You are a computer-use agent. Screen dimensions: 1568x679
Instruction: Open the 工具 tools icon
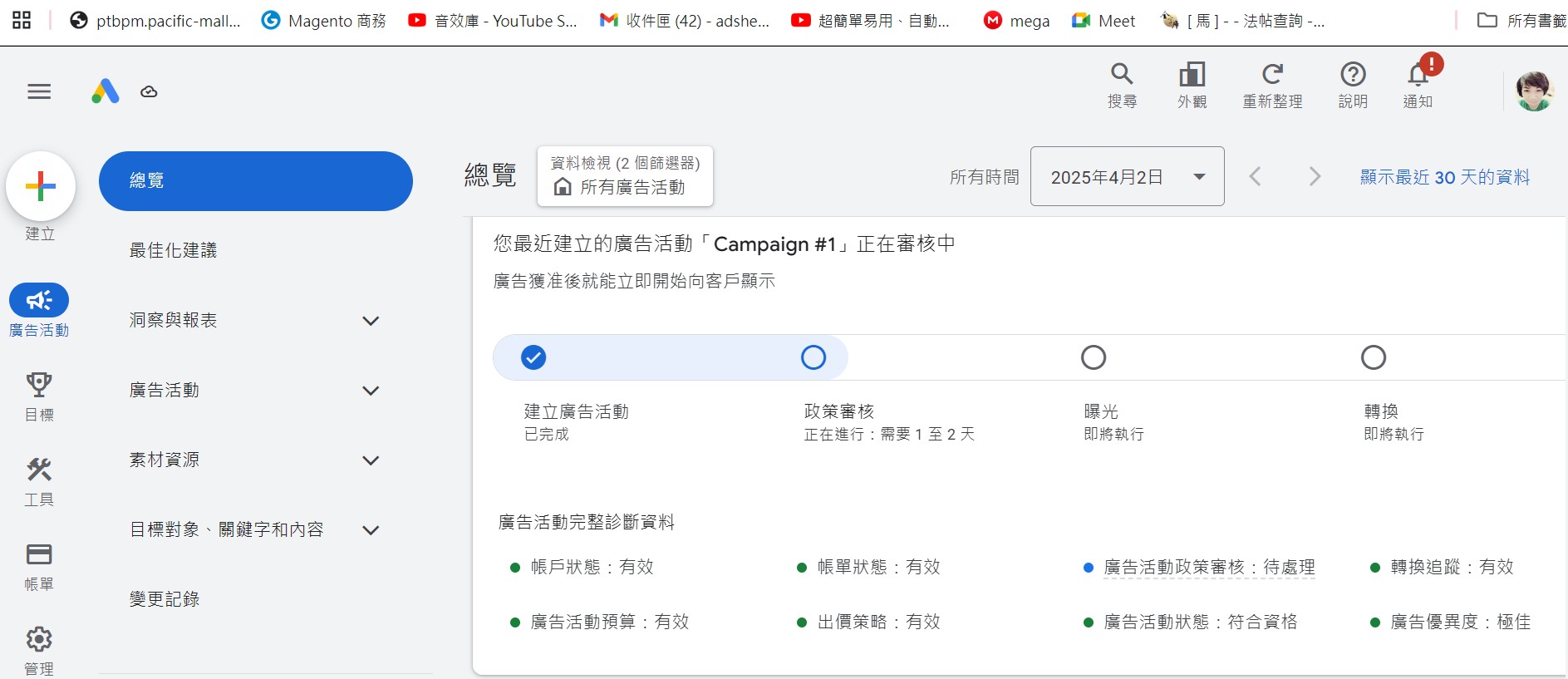tap(39, 470)
